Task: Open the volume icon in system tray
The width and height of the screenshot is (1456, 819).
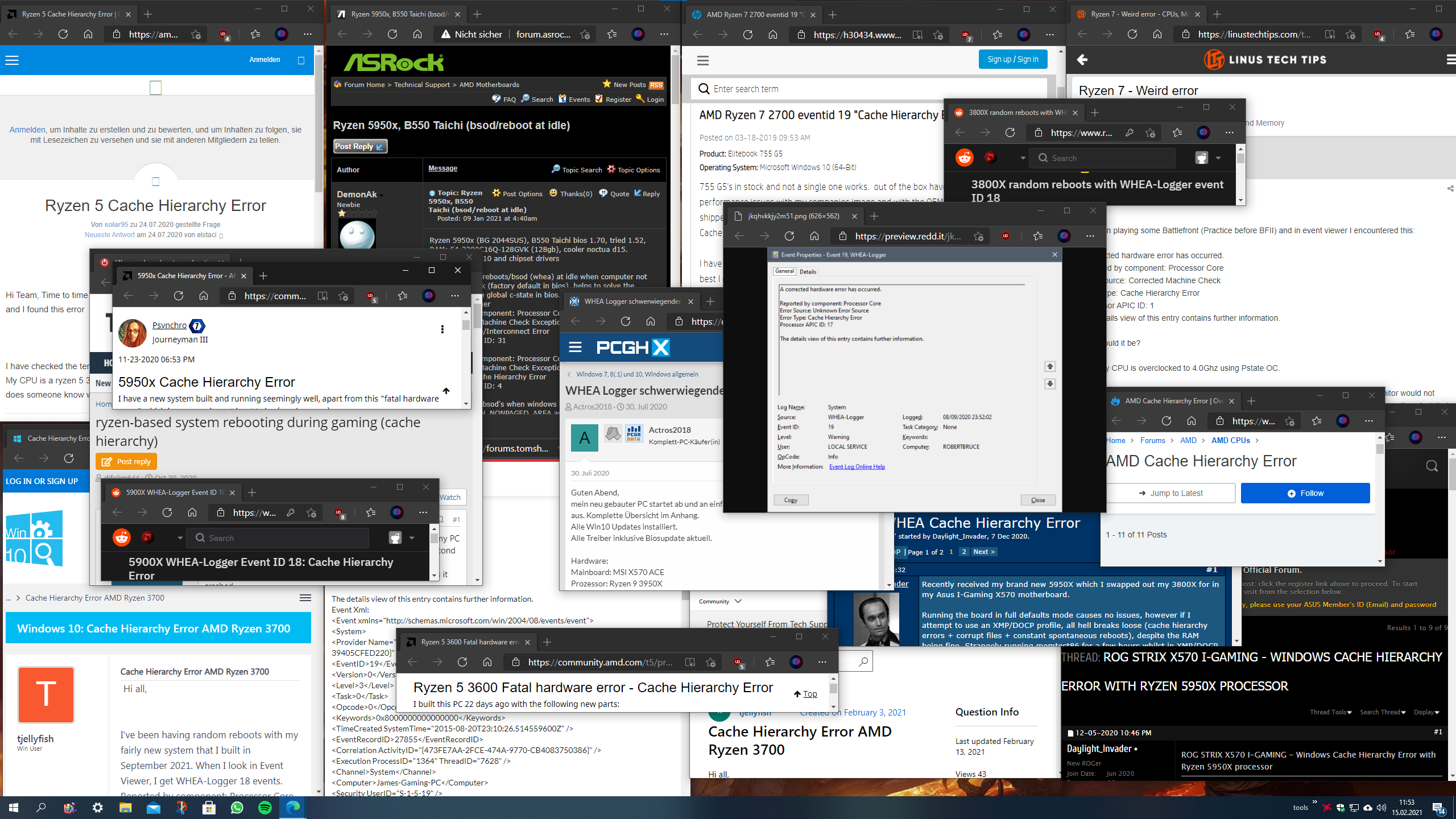Action: pos(1381,808)
